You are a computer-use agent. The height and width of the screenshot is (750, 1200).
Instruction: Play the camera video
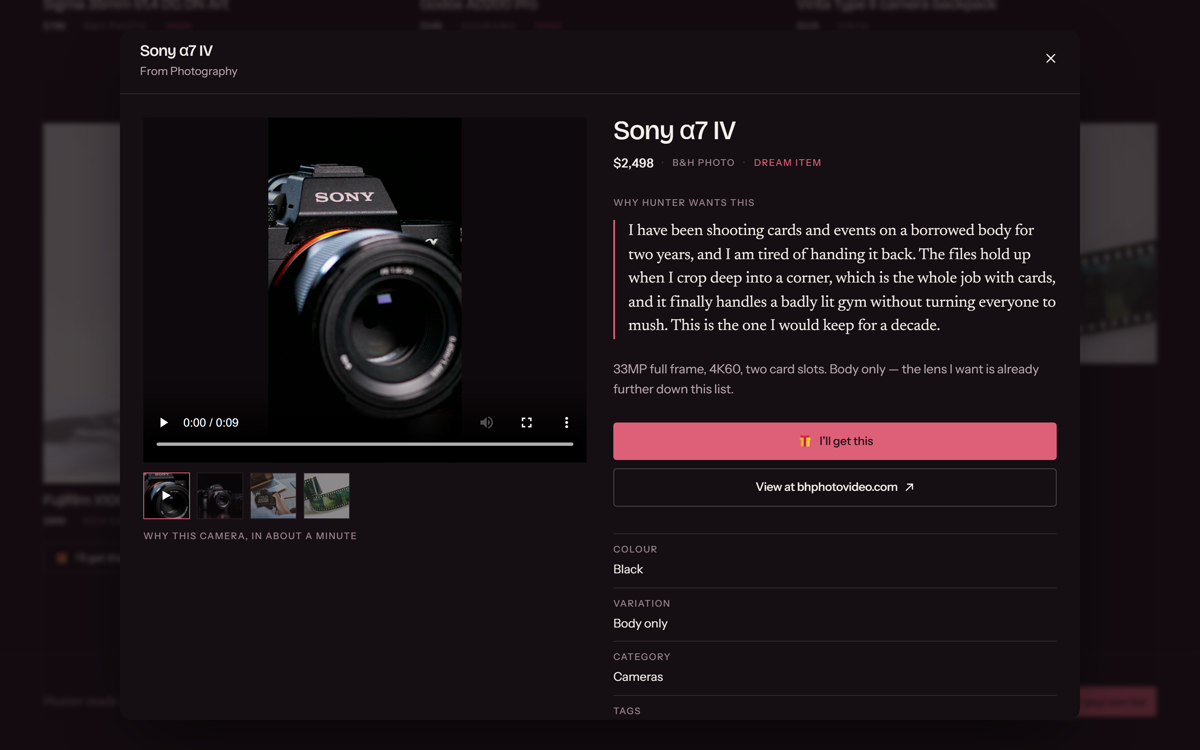click(164, 423)
